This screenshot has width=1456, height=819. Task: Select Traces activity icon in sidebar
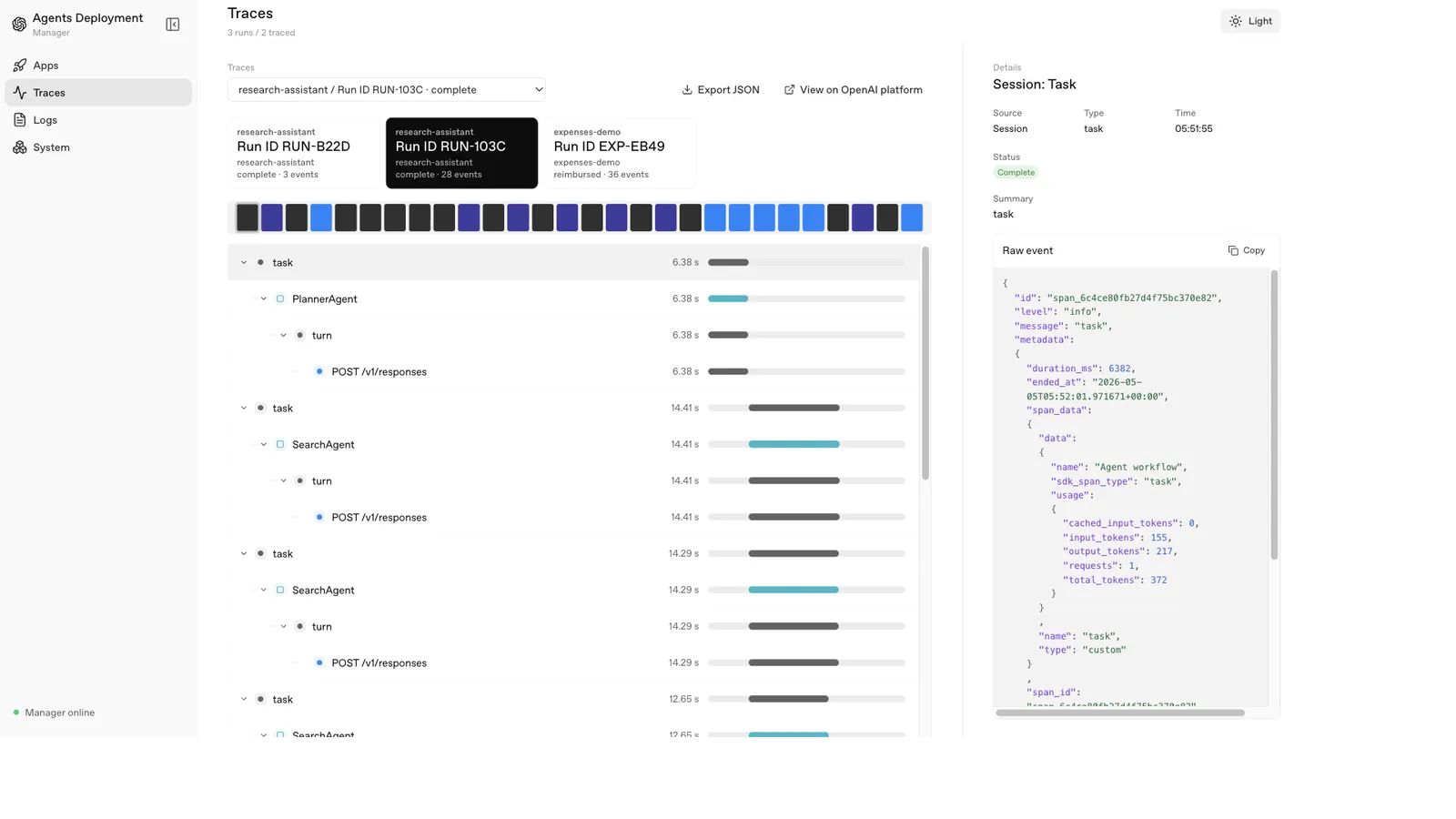(x=20, y=93)
